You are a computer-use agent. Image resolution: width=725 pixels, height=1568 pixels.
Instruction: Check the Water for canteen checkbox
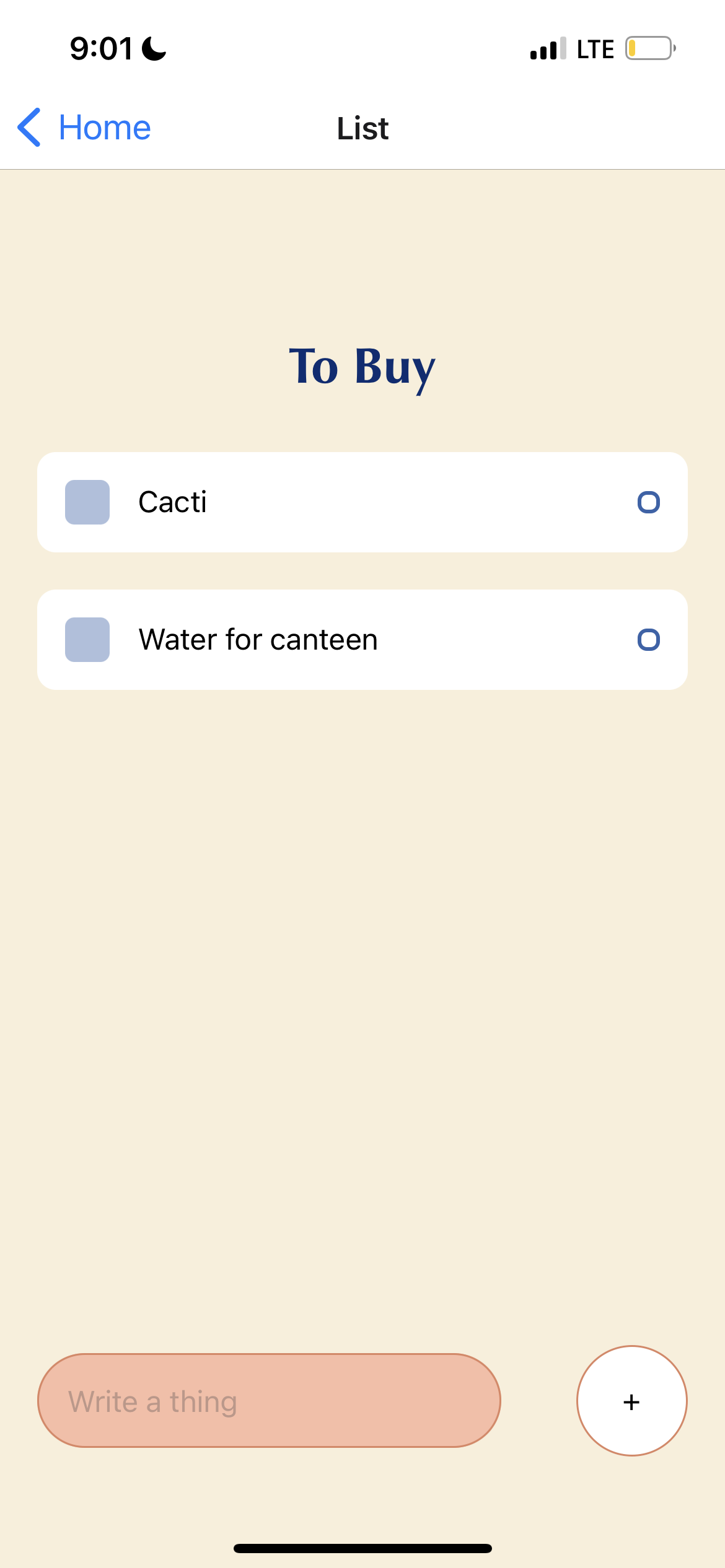point(87,640)
